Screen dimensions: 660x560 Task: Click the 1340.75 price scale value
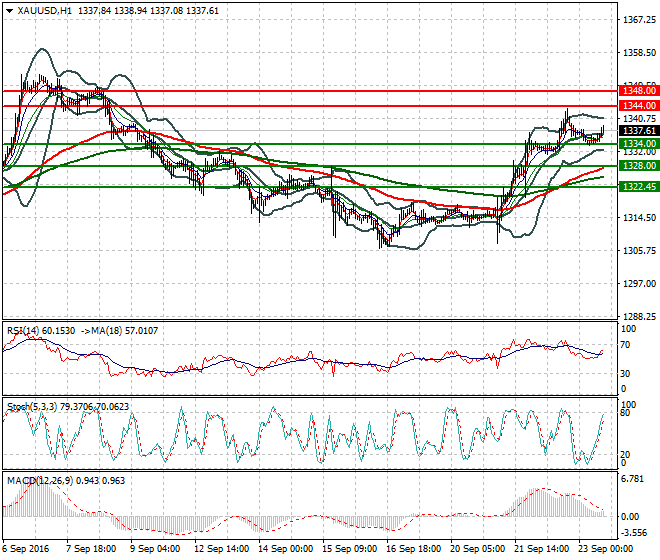click(639, 118)
